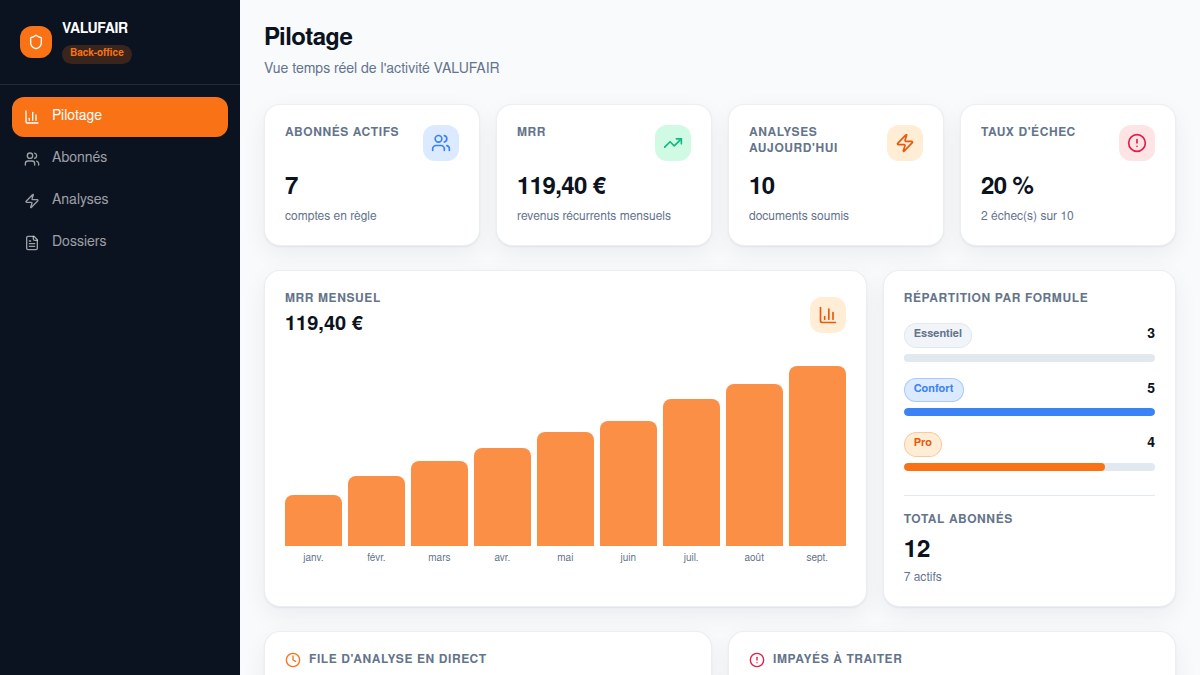This screenshot has width=1200, height=675.
Task: Click the 119,40 € value in the MRR card
Action: tap(562, 186)
